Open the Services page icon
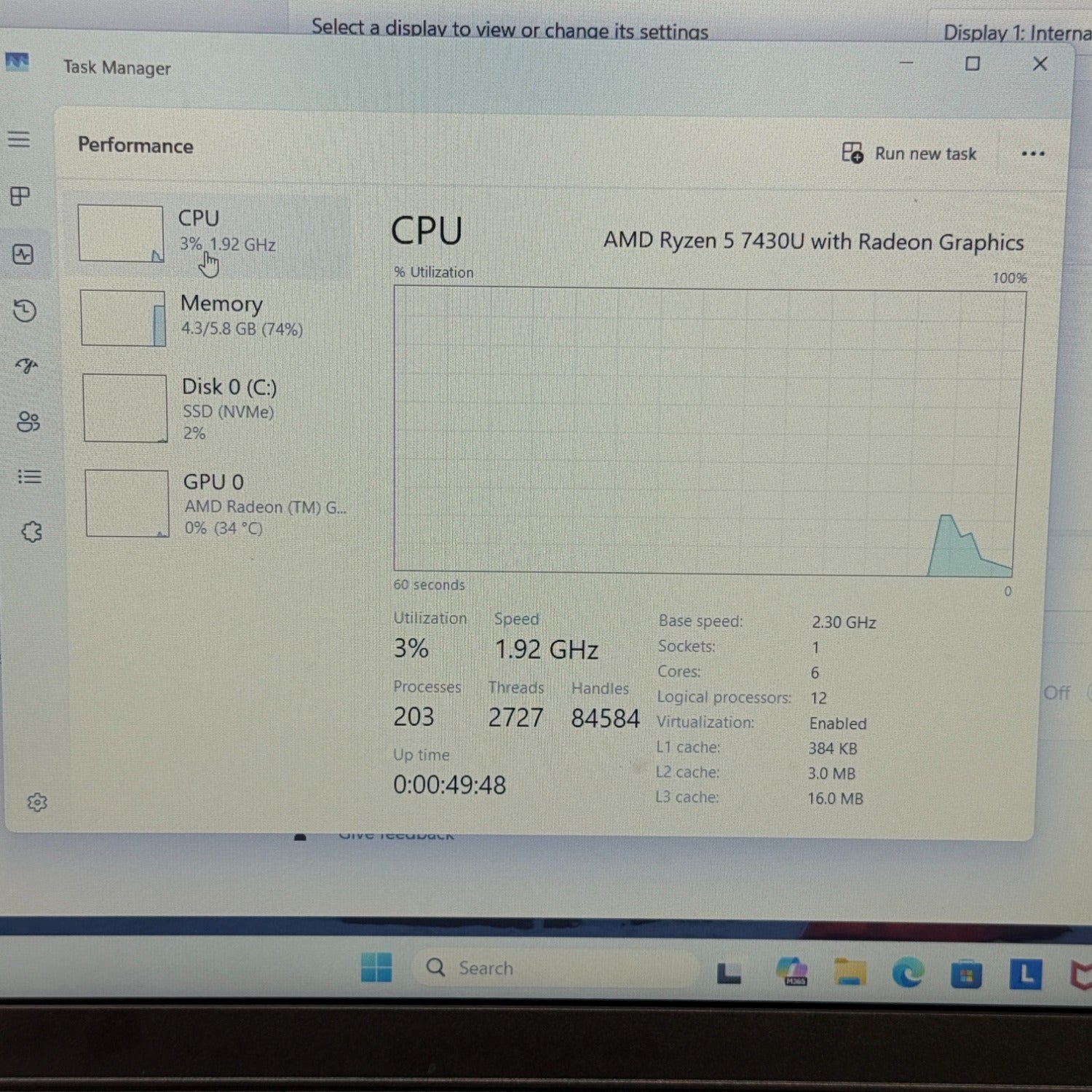Screen dimensions: 1092x1092 pyautogui.click(x=31, y=532)
